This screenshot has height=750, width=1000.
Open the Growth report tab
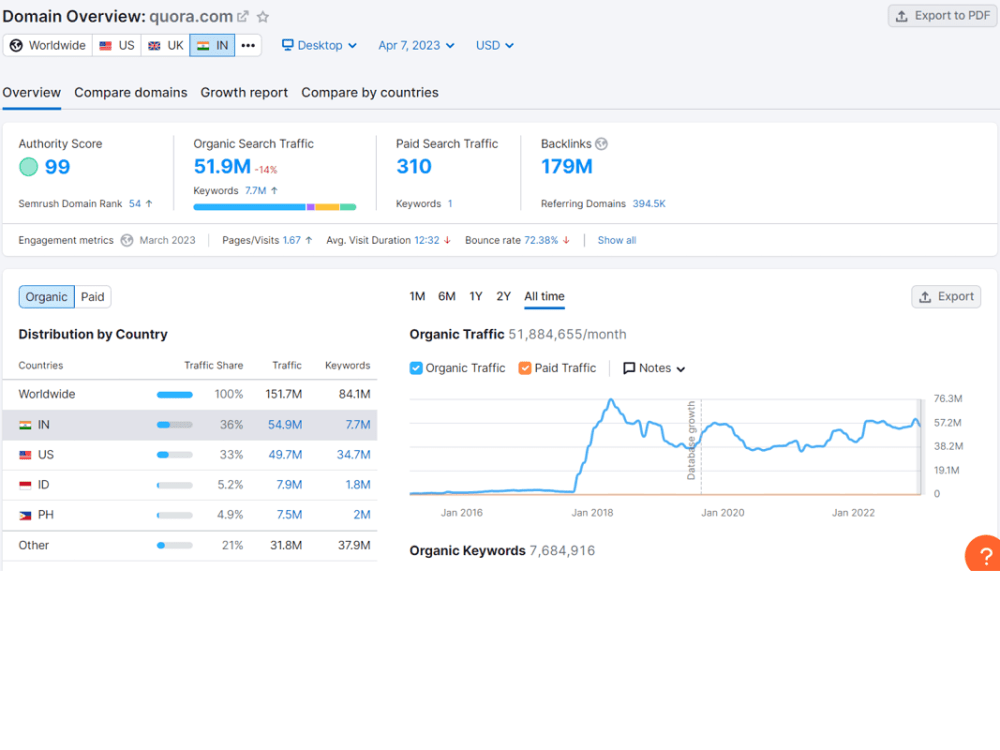(x=244, y=92)
